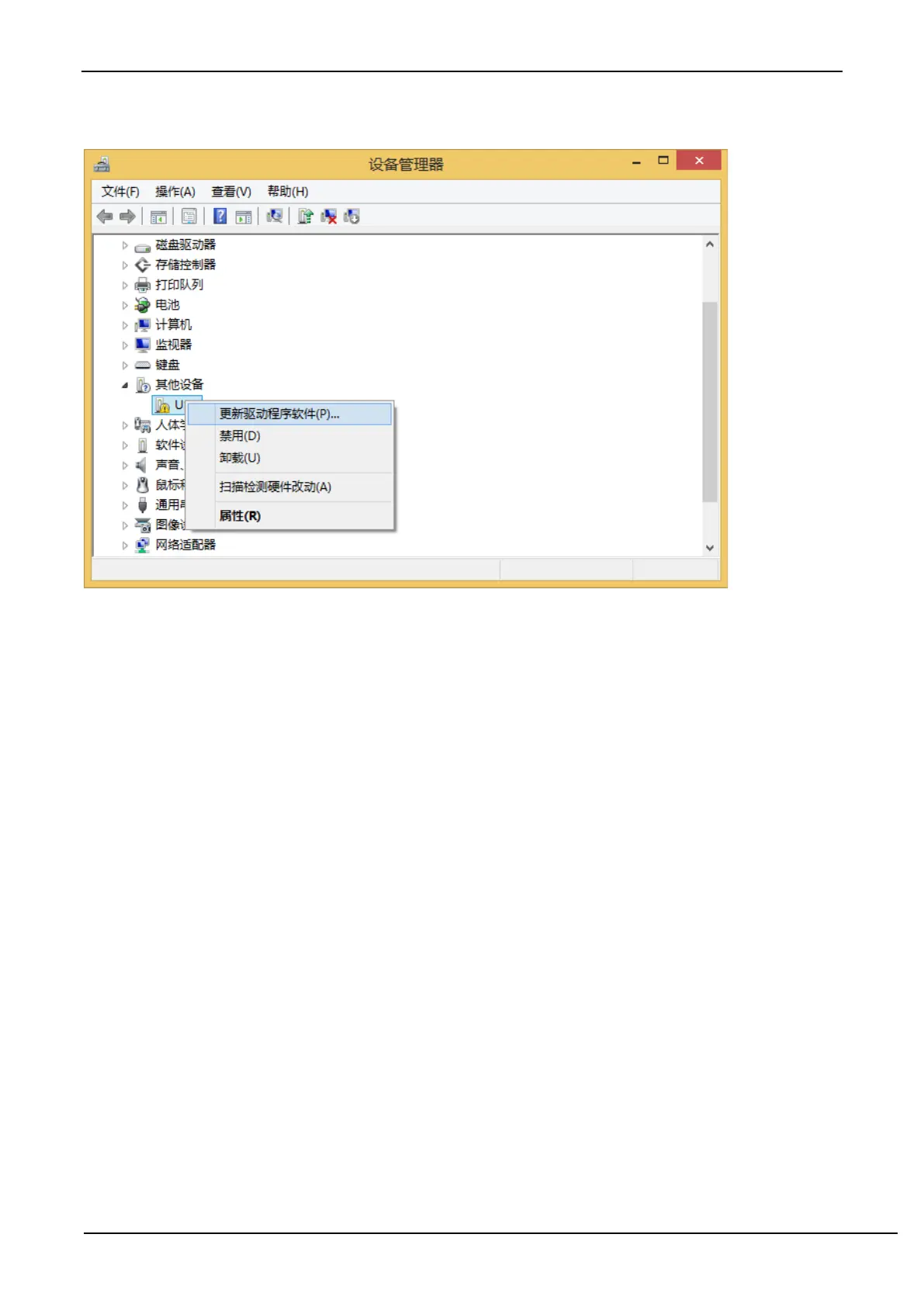Select the 其他设备 tree label

point(179,385)
